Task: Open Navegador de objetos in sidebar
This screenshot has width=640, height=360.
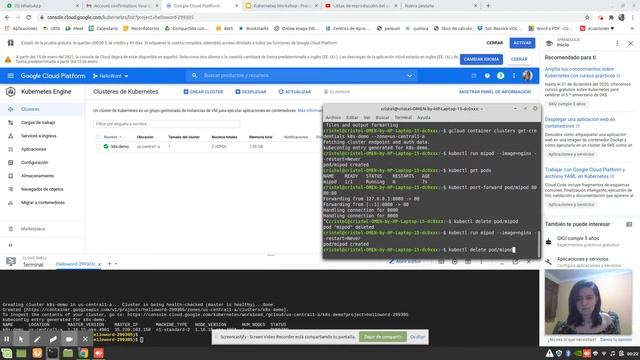Action: click(42, 189)
